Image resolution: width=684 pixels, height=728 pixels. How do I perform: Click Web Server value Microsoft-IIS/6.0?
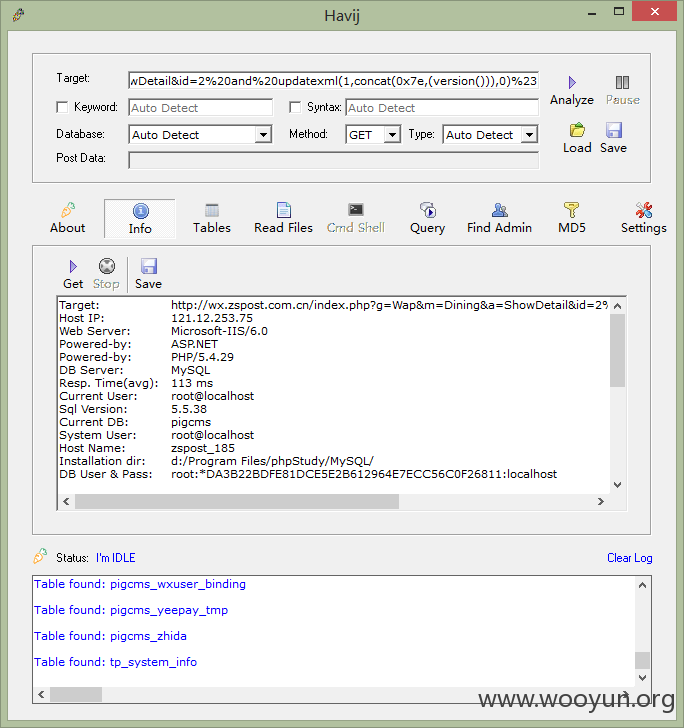pyautogui.click(x=219, y=331)
